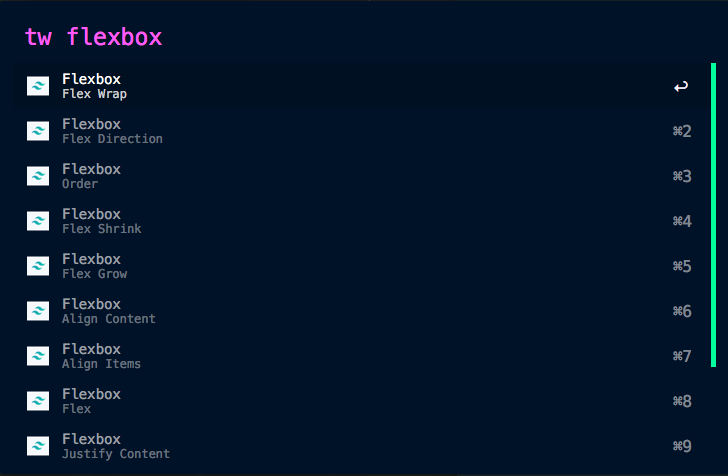Click the Tailwind icon beside Justify Content
This screenshot has width=728, height=476.
(x=38, y=446)
